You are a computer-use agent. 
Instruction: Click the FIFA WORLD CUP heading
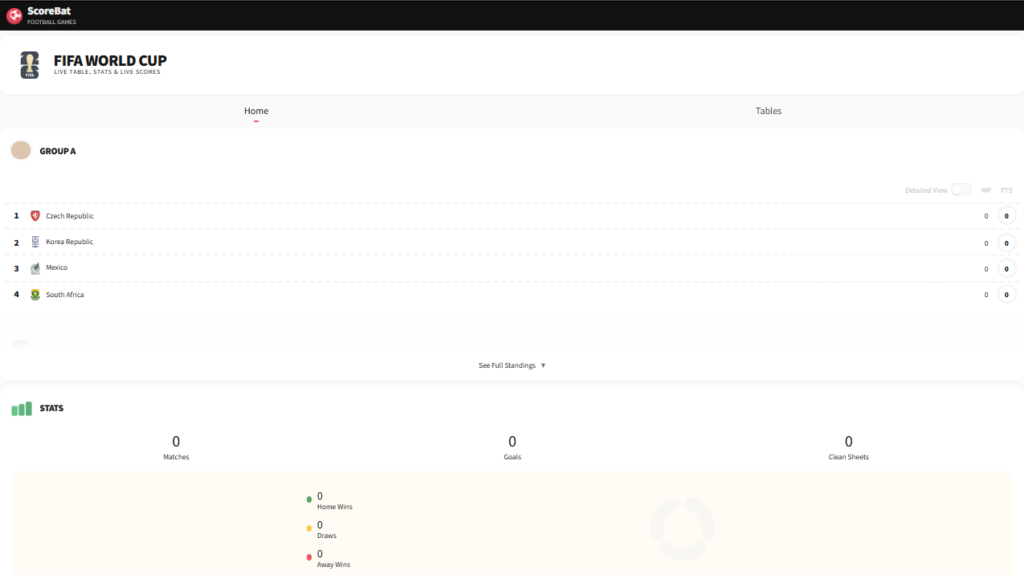[110, 60]
